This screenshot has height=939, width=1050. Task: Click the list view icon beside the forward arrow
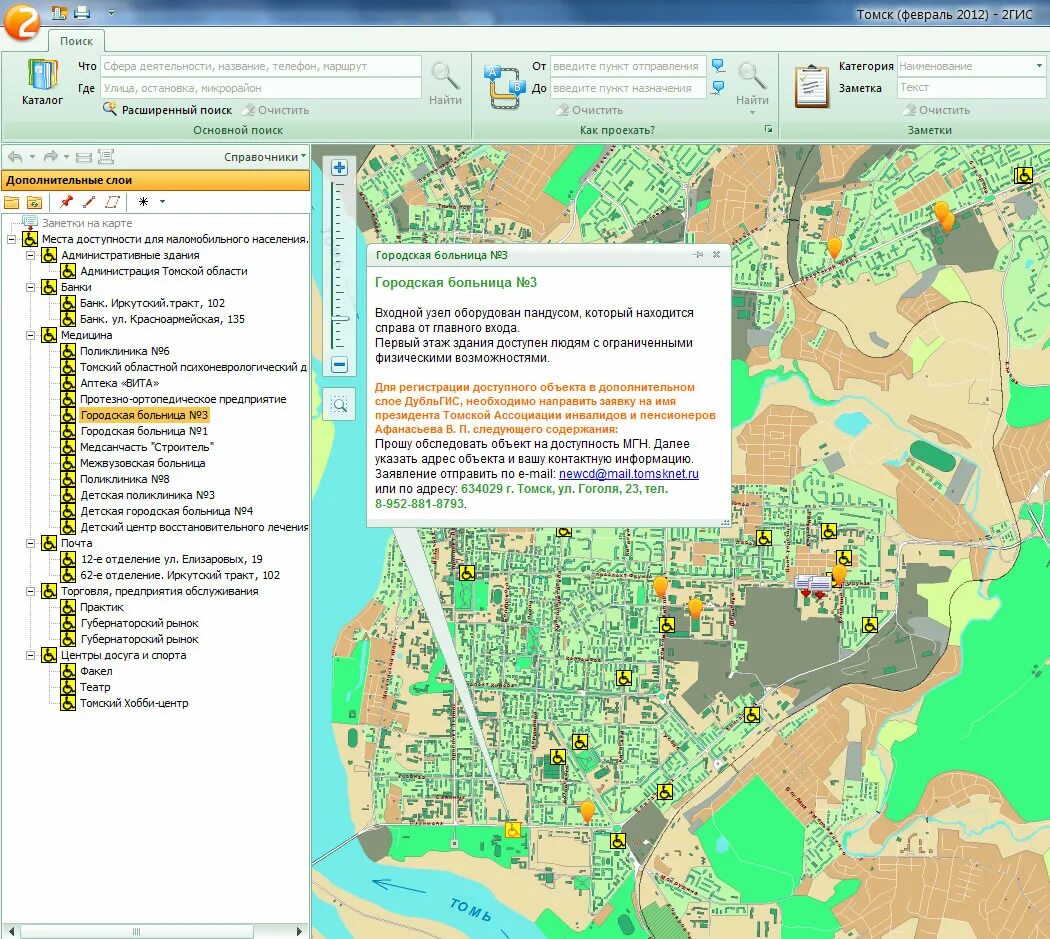[84, 157]
